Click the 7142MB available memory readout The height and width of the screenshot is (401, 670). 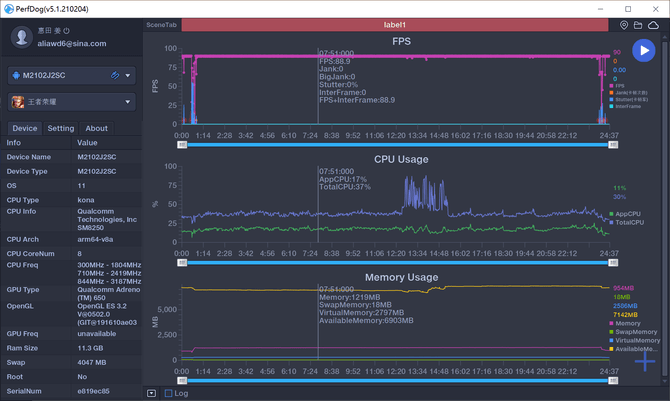625,315
